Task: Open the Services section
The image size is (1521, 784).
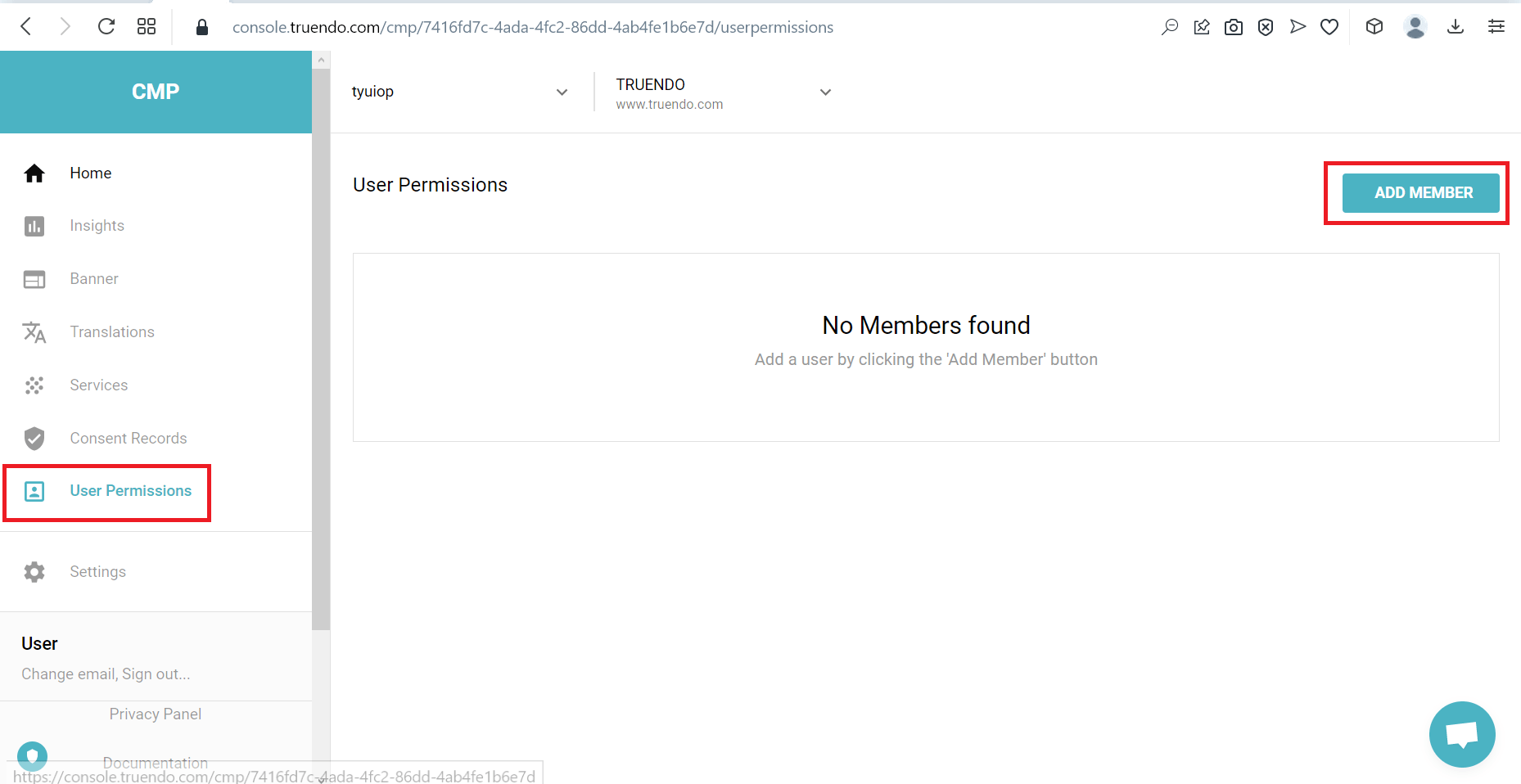Action: [x=99, y=385]
